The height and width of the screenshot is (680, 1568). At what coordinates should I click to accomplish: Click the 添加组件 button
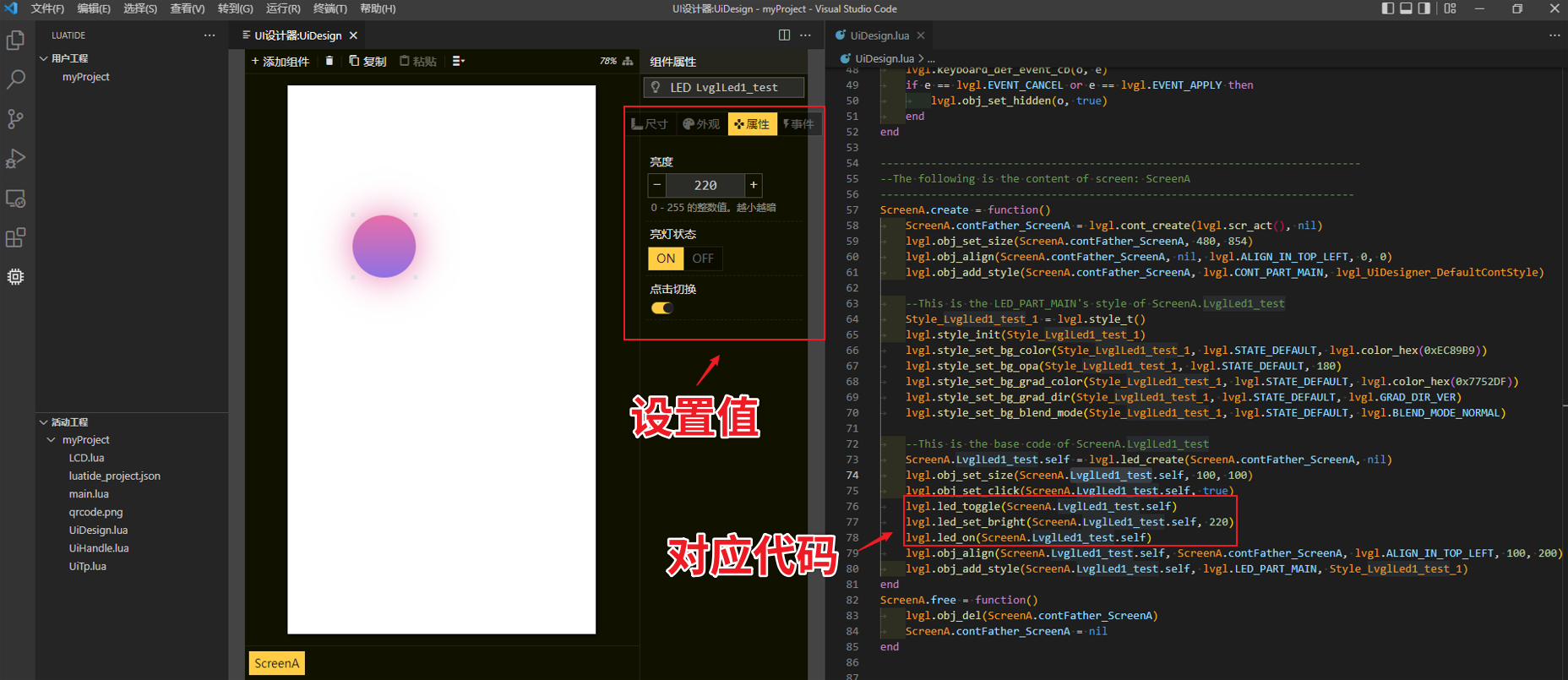[280, 61]
